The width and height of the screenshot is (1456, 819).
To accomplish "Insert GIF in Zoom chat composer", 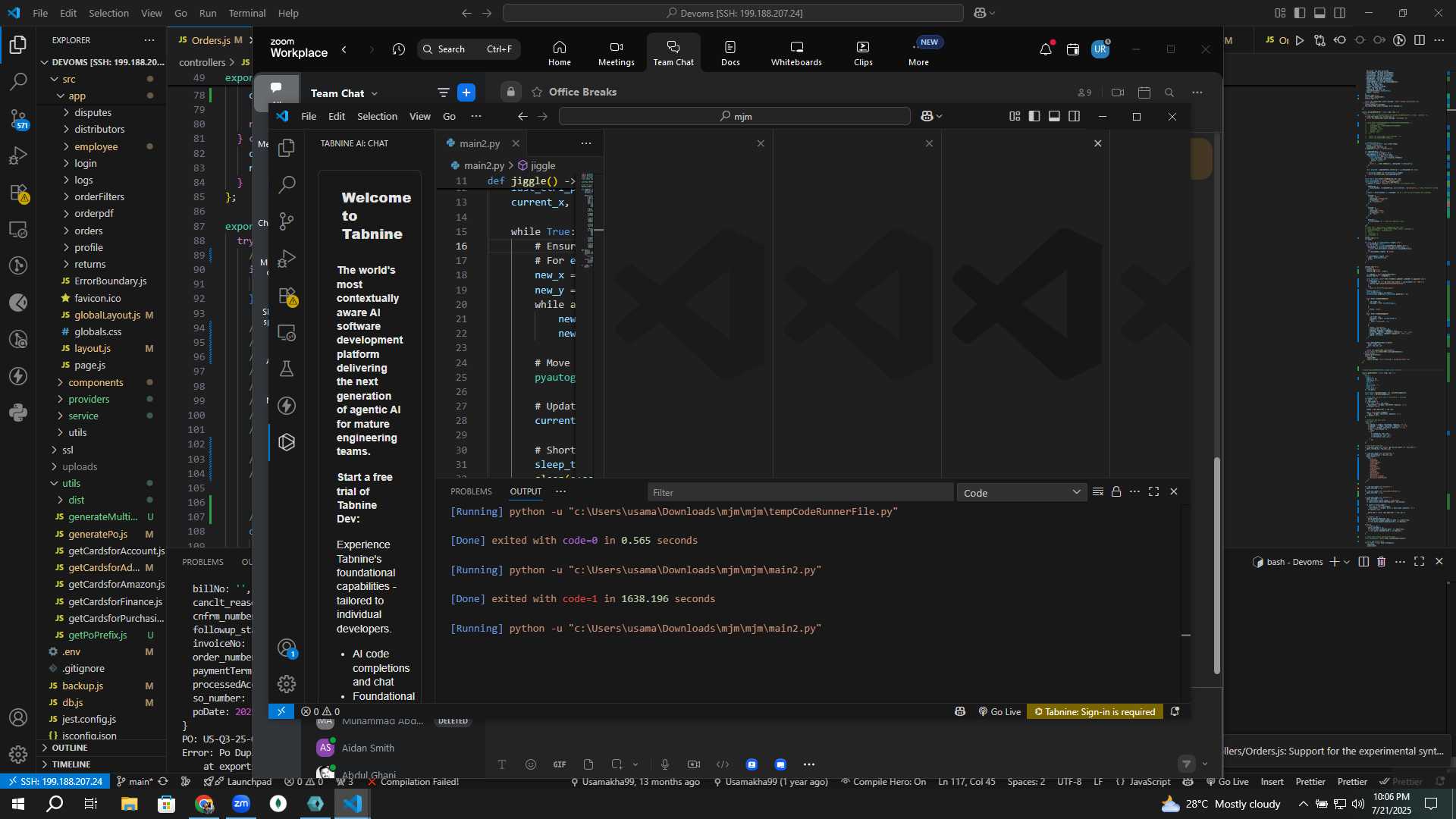I will (560, 764).
